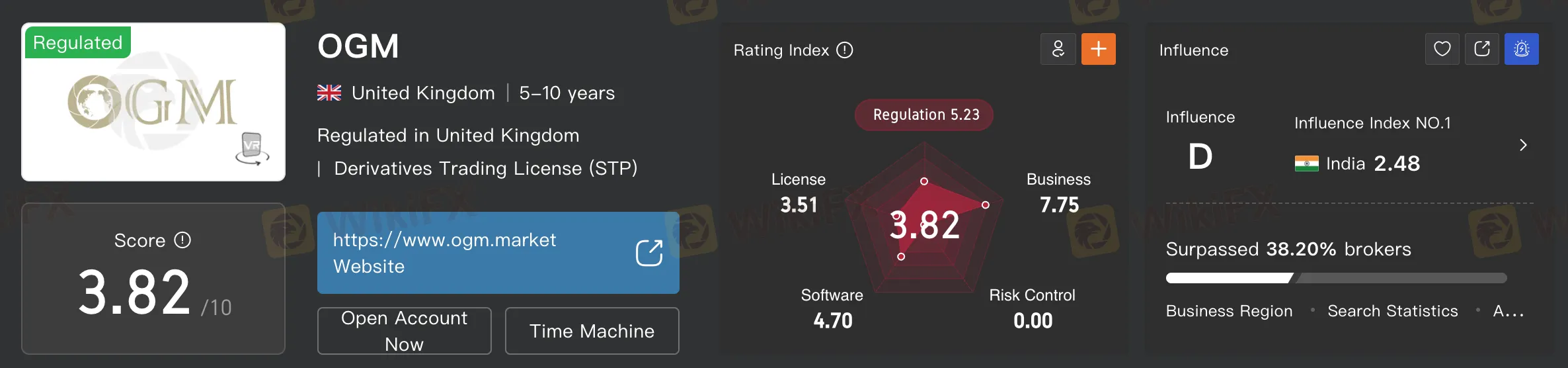1568x368 pixels.
Task: Favorite broker with the heart icon
Action: click(1442, 49)
